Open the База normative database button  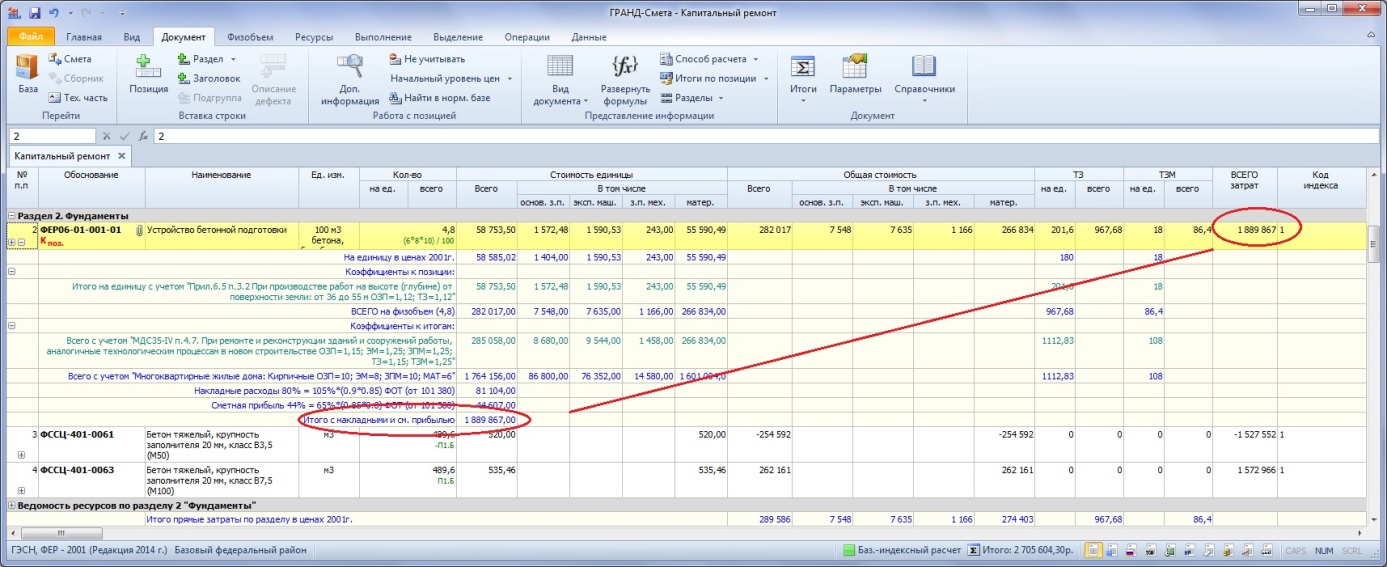(27, 76)
